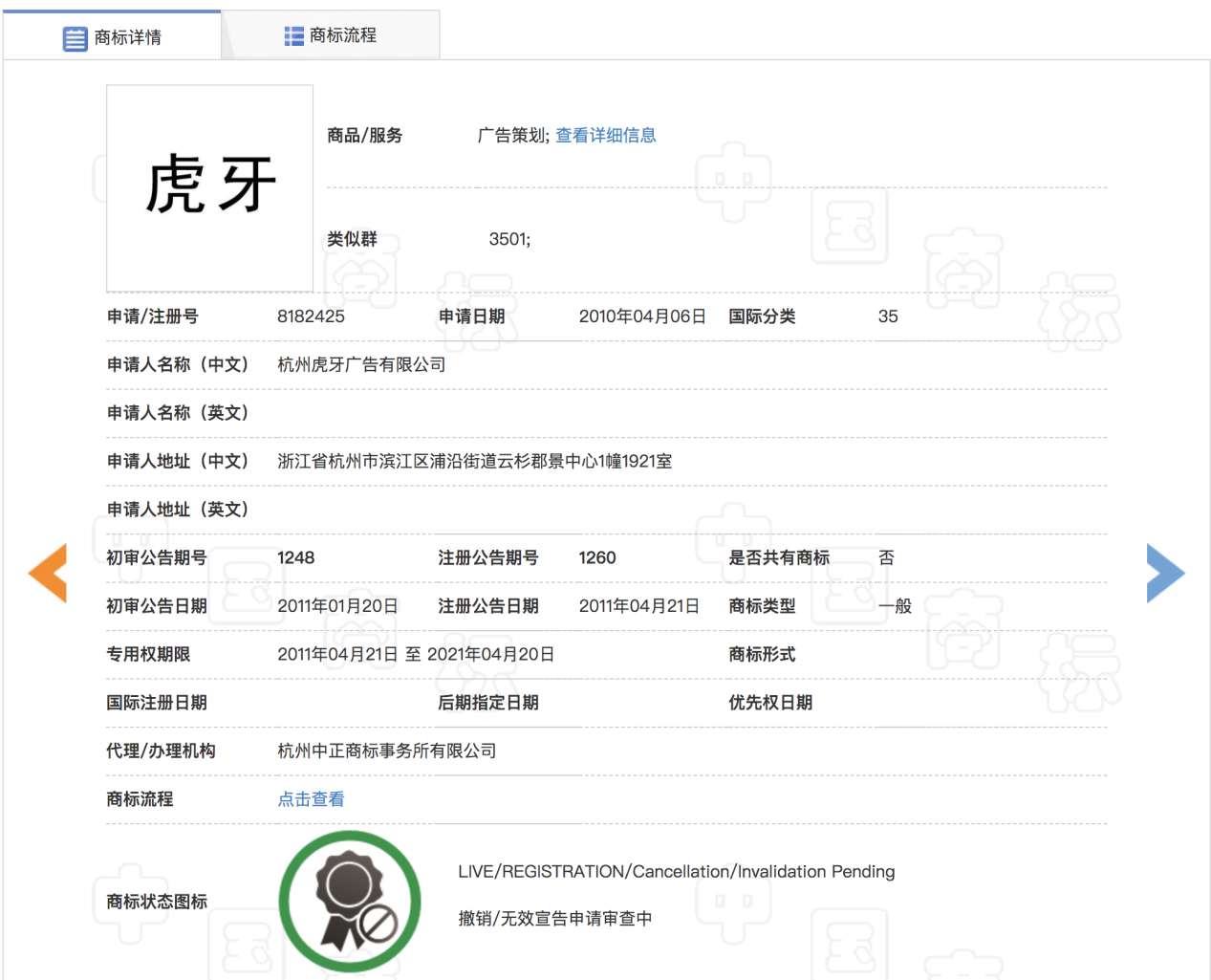Click the 优先权日期 label
Viewport: 1211px width, 980px height.
click(770, 703)
